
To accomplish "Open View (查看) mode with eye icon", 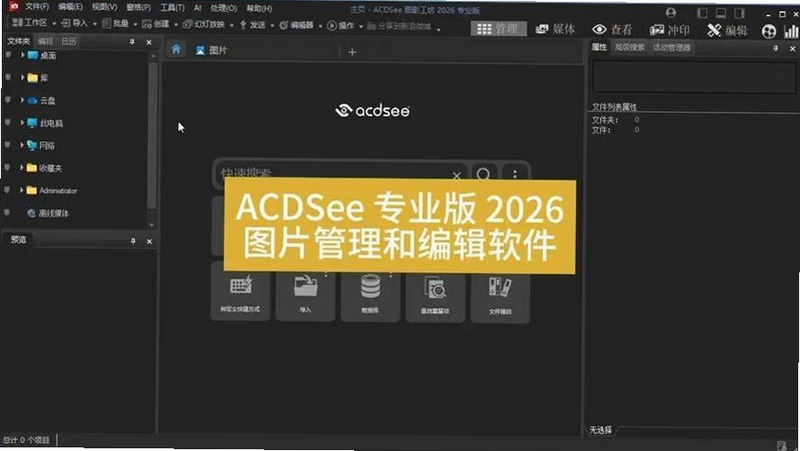I will click(612, 30).
